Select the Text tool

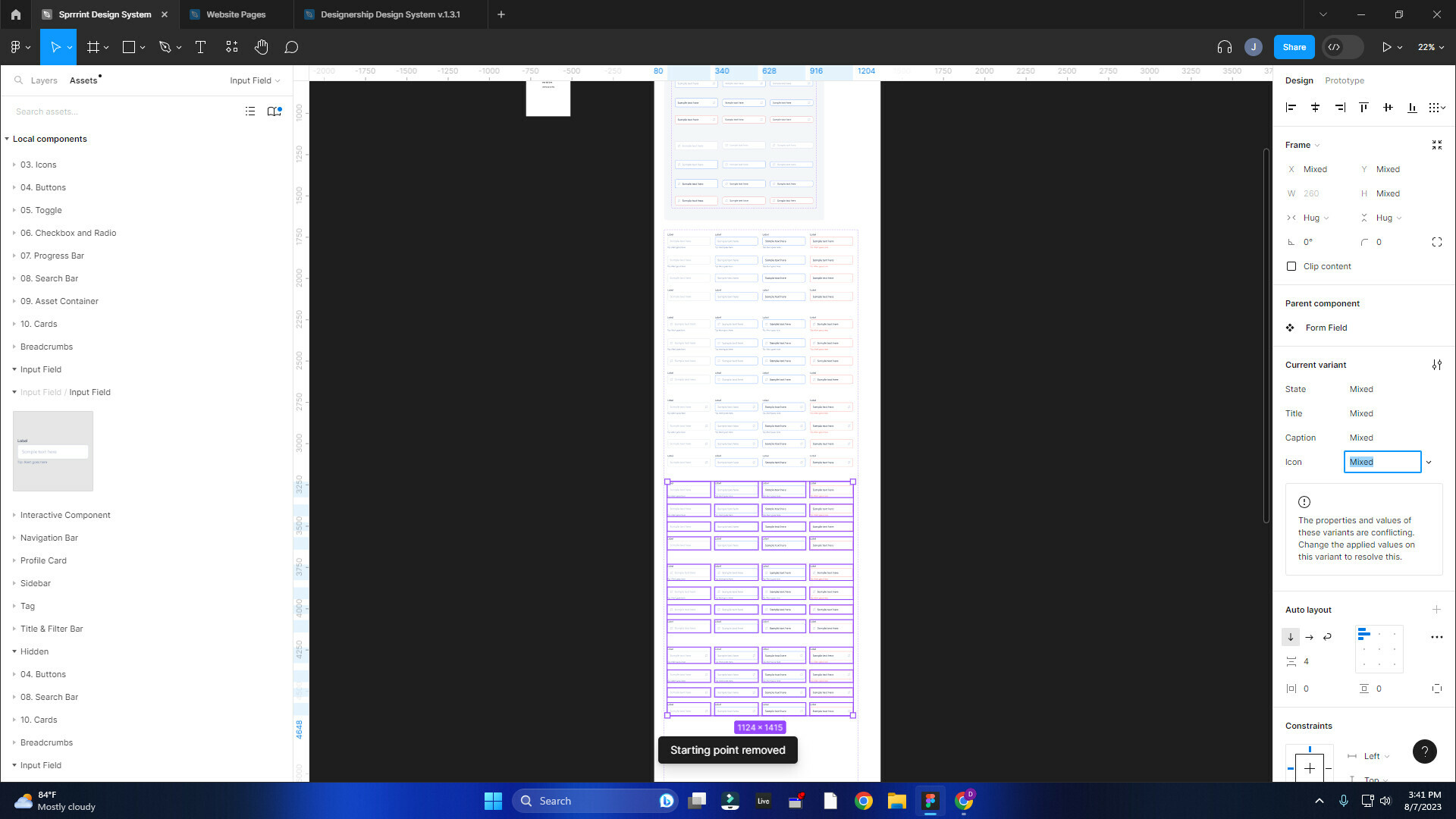click(200, 47)
